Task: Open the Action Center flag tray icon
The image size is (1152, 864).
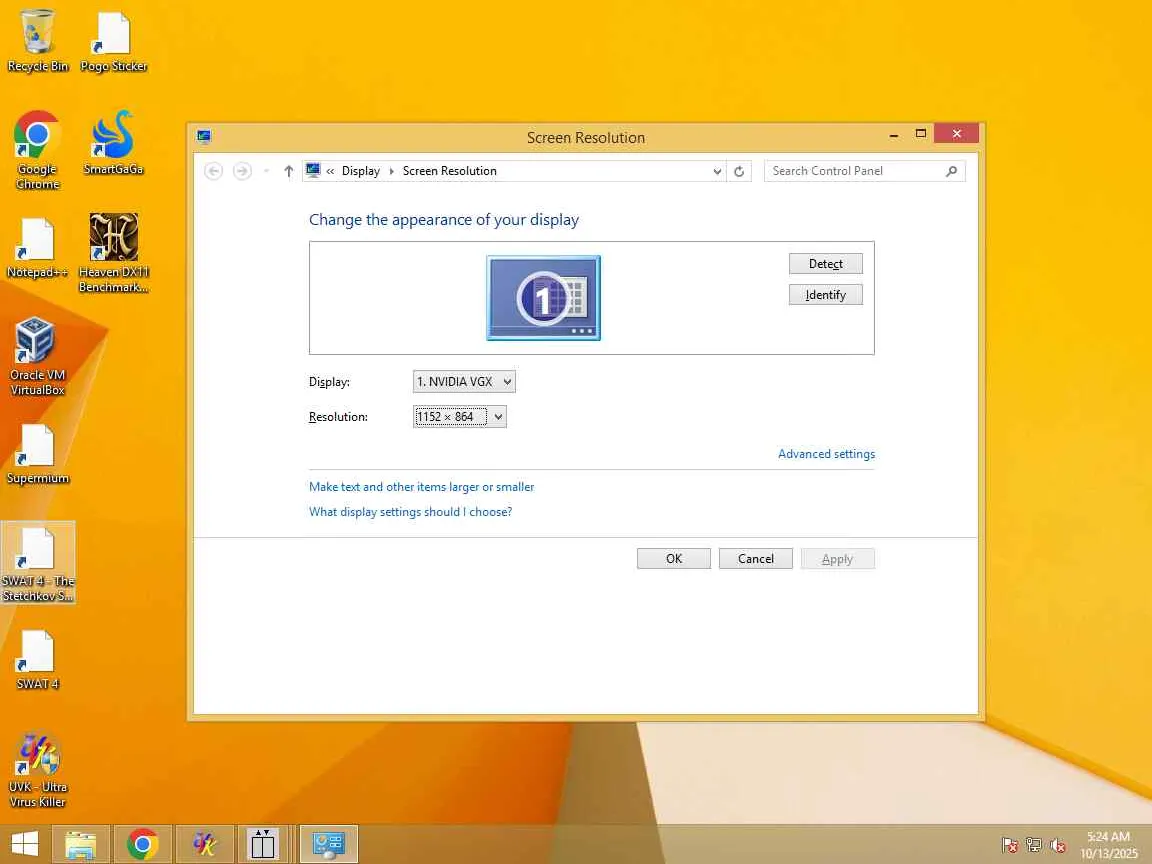Action: point(1009,846)
